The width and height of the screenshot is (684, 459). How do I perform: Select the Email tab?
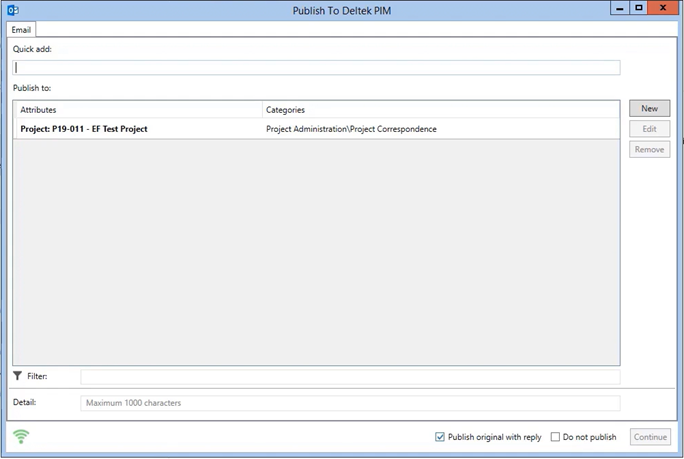[x=21, y=30]
